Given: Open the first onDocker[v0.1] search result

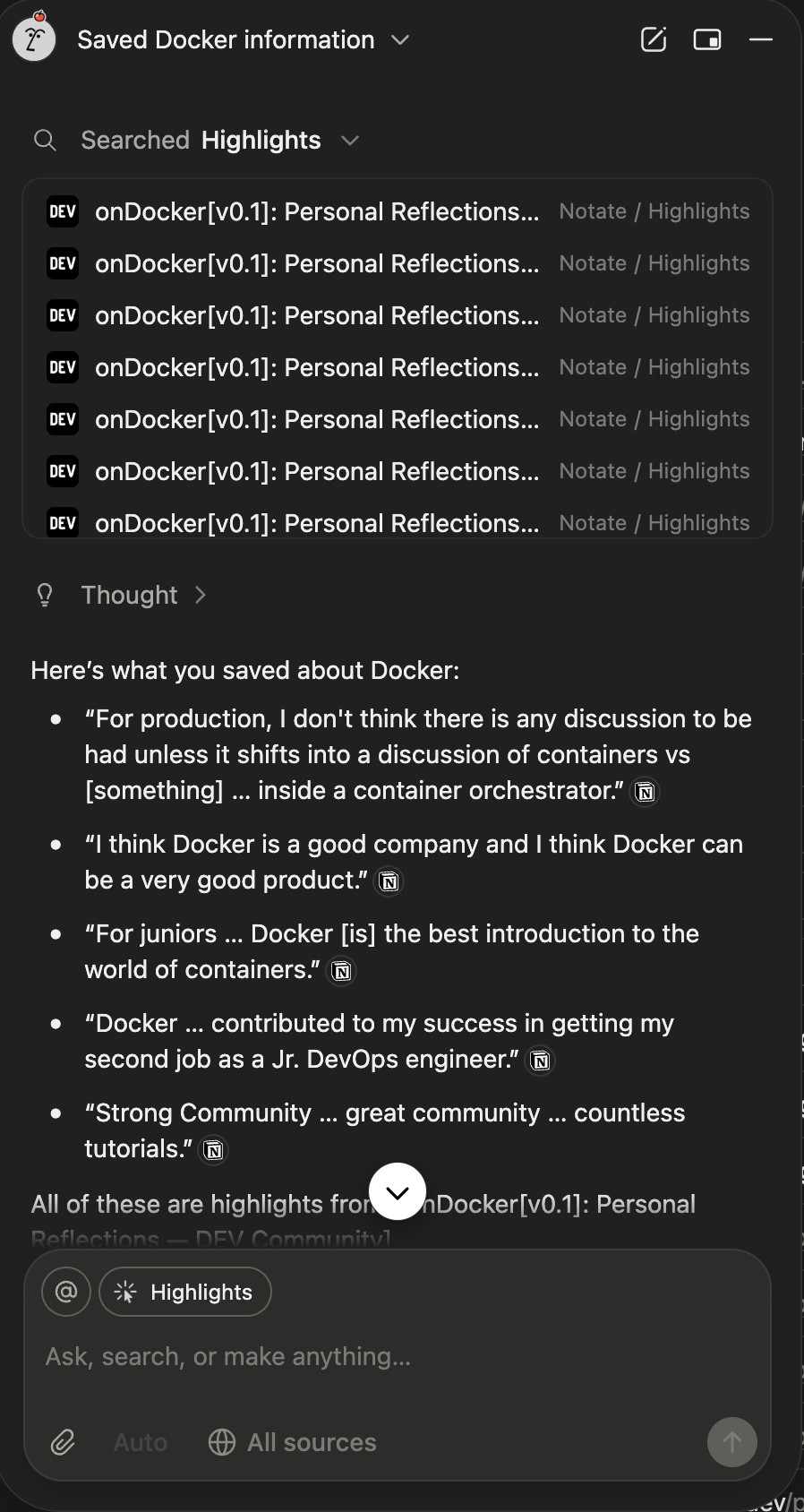Looking at the screenshot, I should click(x=317, y=212).
